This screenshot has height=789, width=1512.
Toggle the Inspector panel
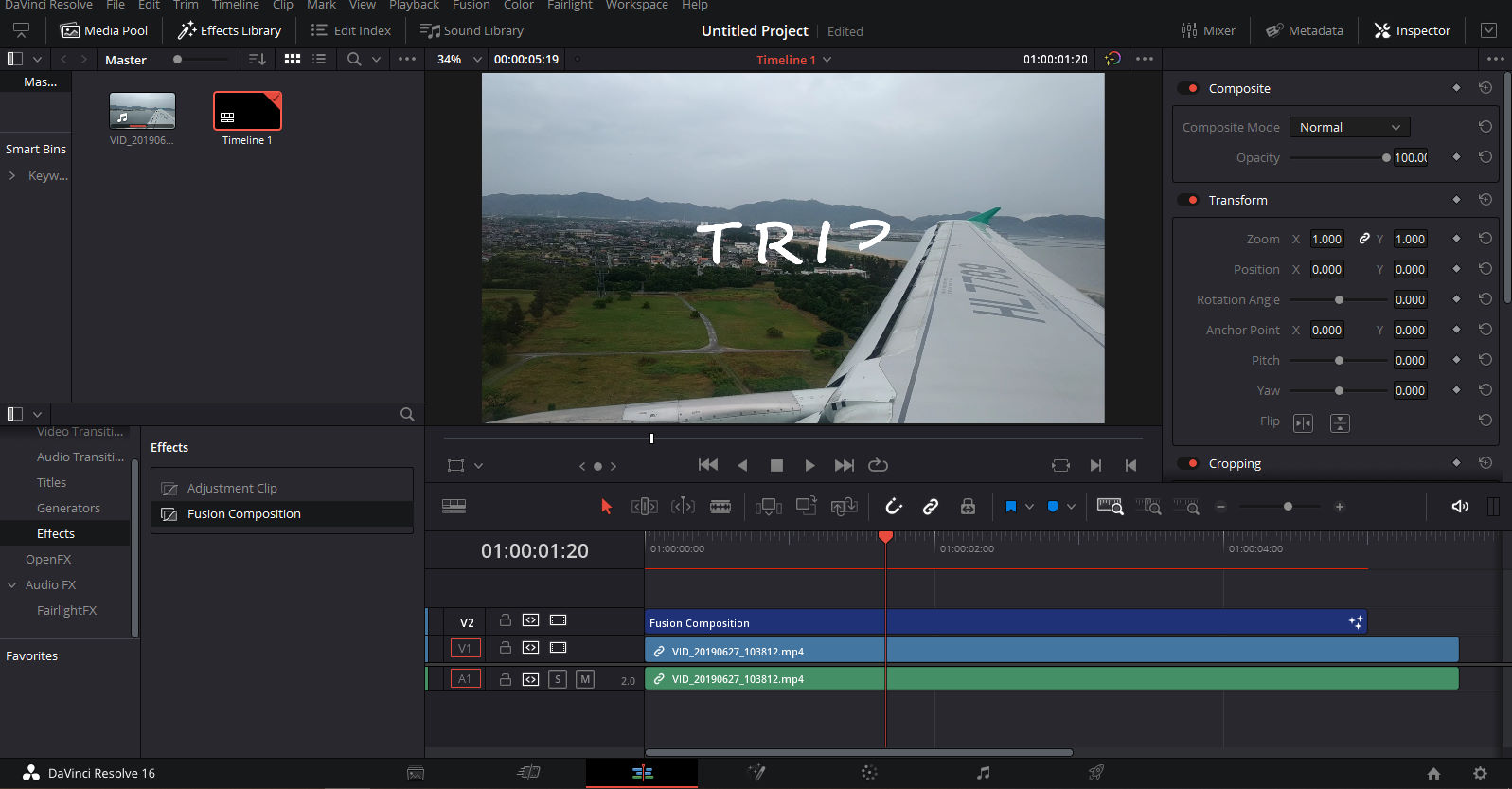[x=1412, y=30]
